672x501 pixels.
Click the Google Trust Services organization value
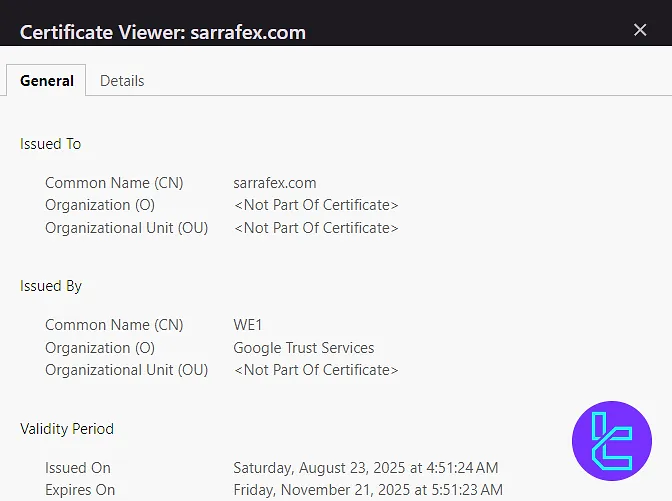[x=304, y=348]
